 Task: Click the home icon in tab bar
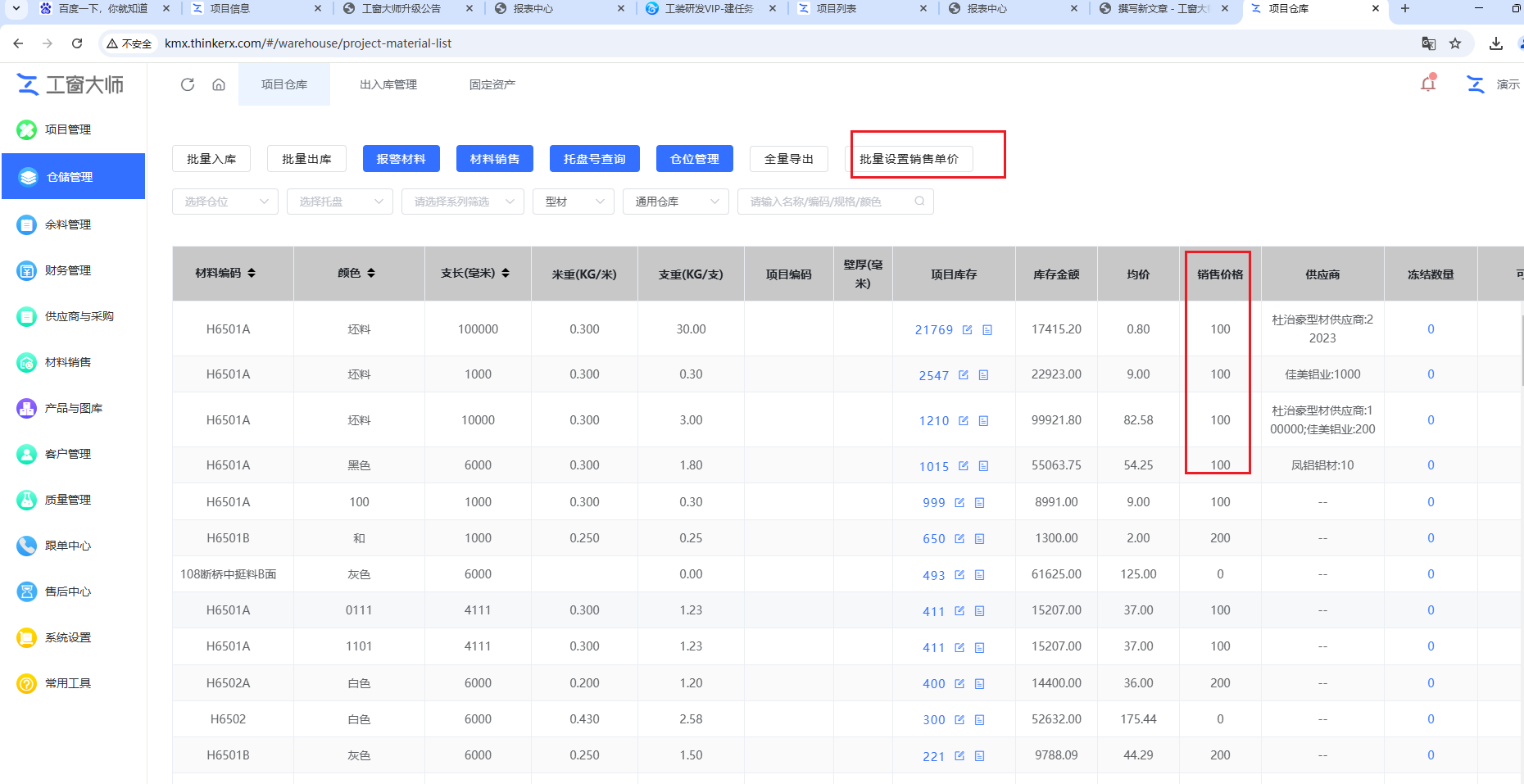219,84
